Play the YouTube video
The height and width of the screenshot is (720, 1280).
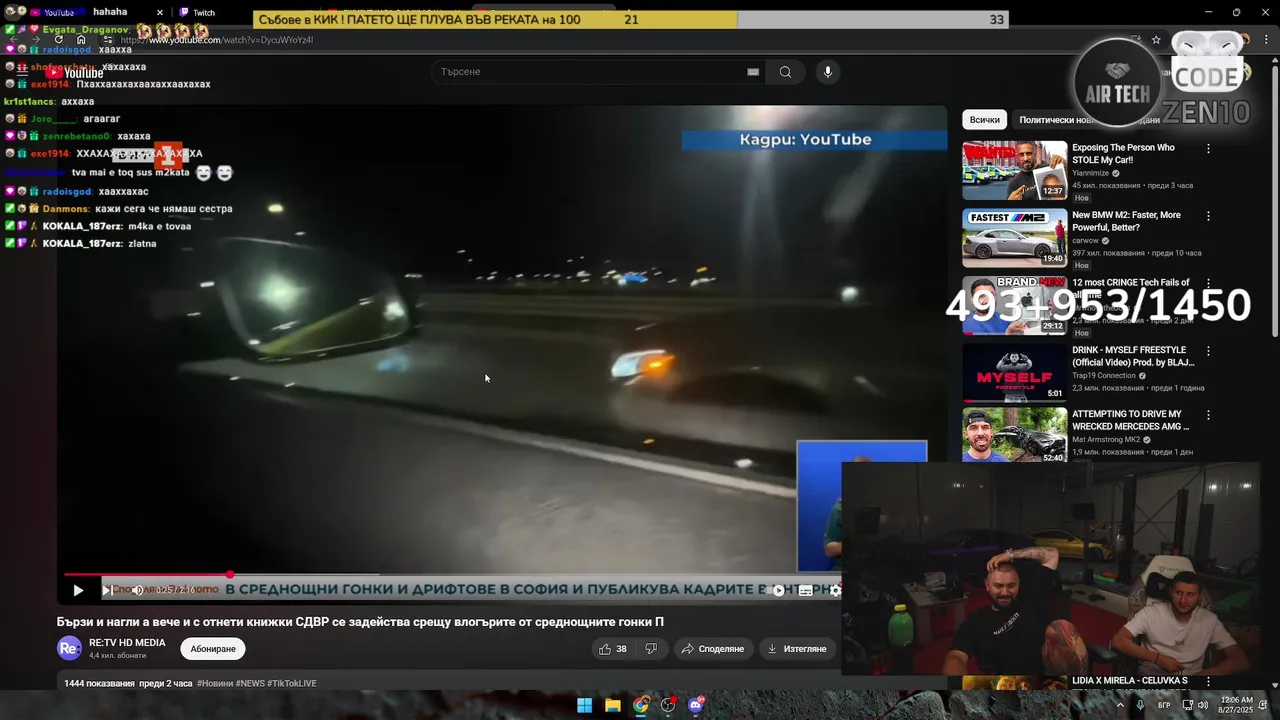(78, 590)
